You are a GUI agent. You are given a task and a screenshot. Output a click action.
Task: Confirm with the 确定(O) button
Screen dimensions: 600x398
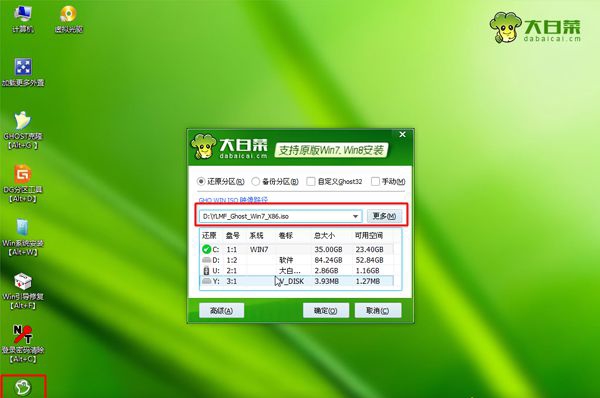click(326, 310)
